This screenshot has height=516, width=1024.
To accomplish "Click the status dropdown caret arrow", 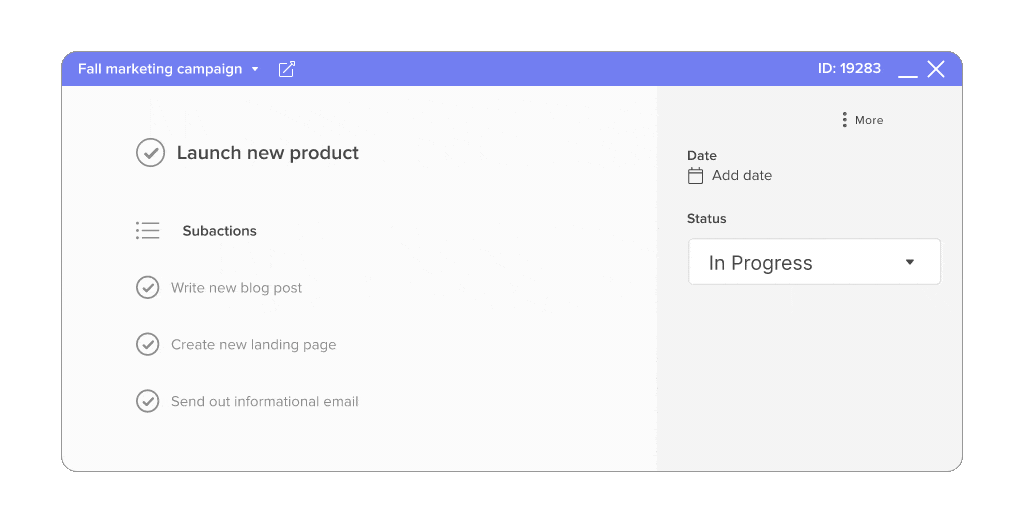I will tap(910, 263).
